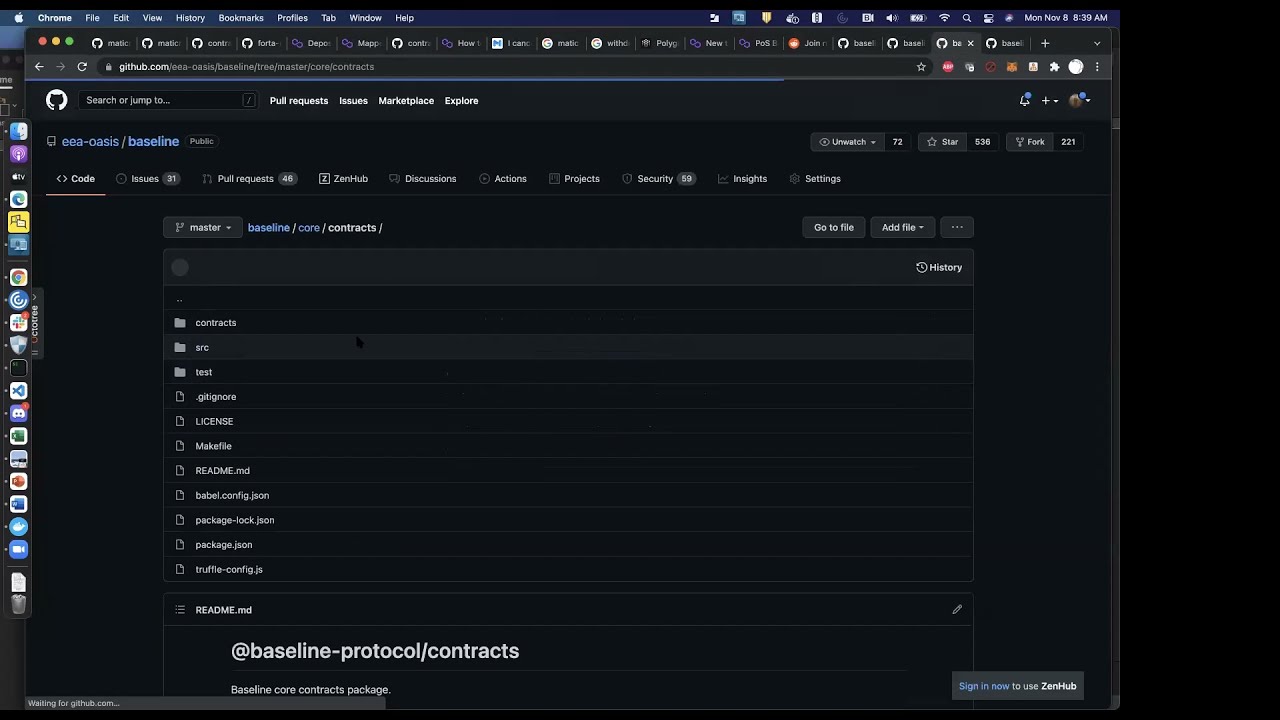Viewport: 1280px width, 720px height.
Task: Open the LICENSE file
Action: tap(214, 421)
